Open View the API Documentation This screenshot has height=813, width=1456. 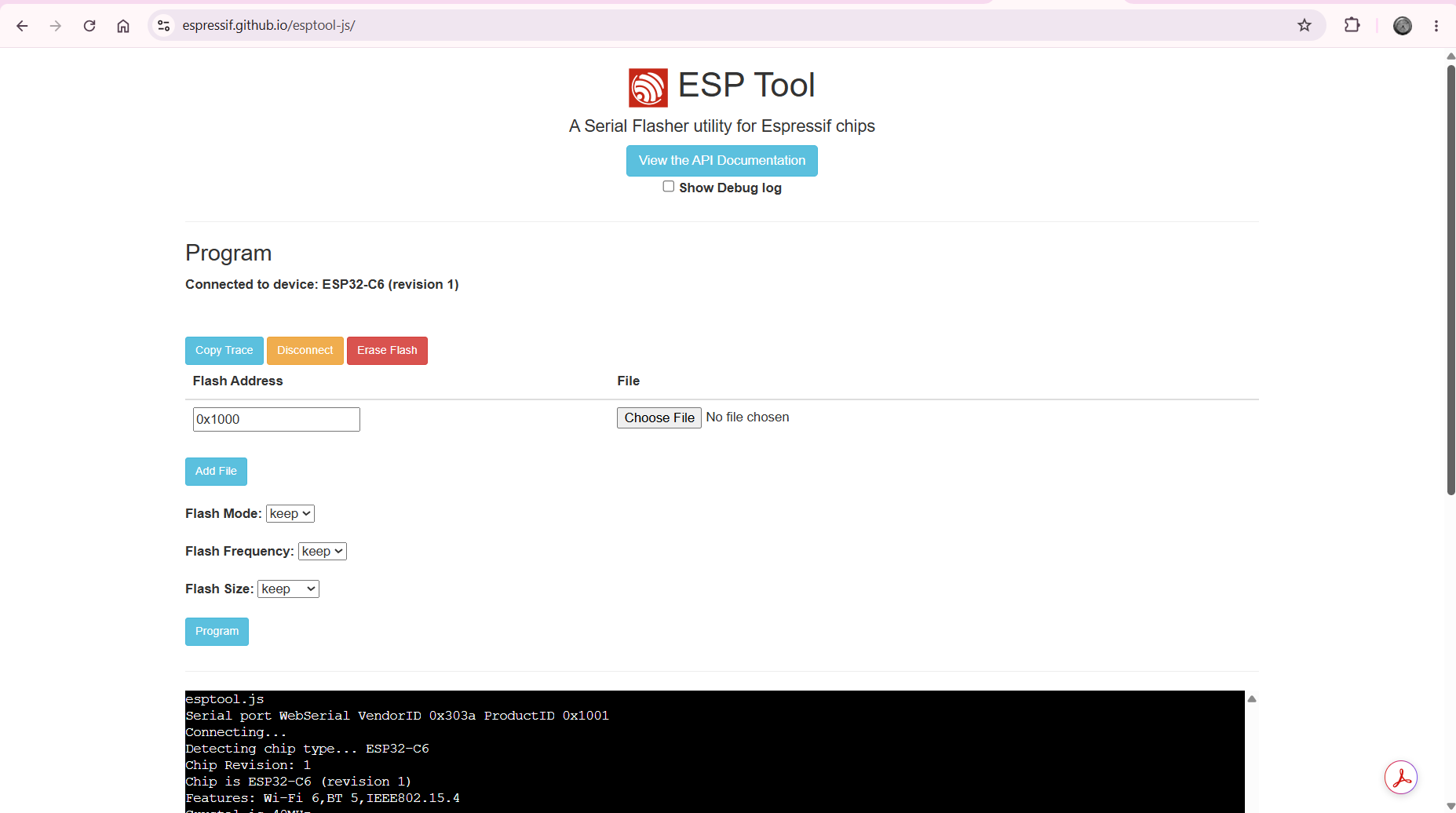pyautogui.click(x=722, y=161)
